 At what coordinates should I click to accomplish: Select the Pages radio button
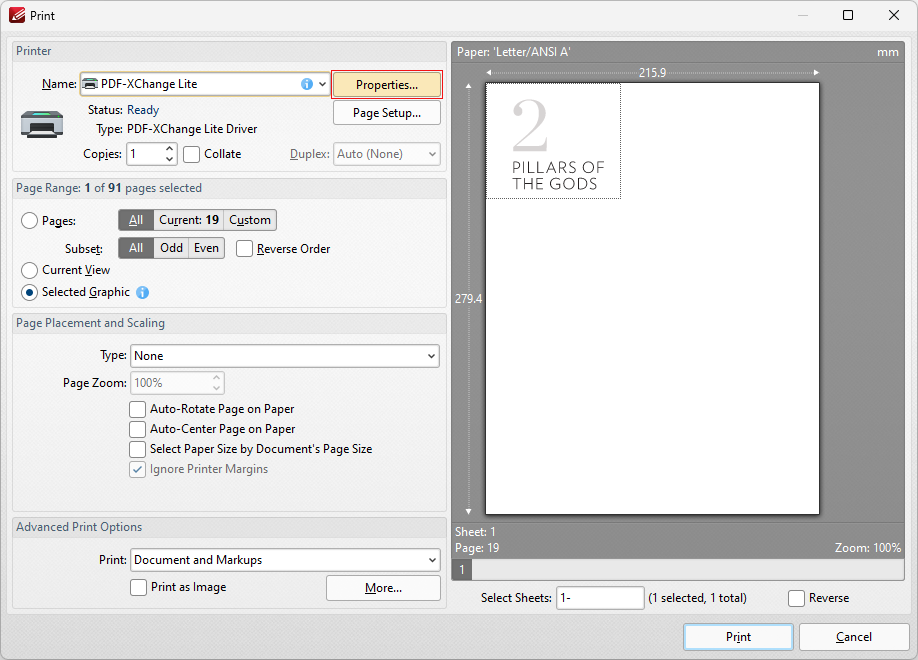pyautogui.click(x=29, y=221)
